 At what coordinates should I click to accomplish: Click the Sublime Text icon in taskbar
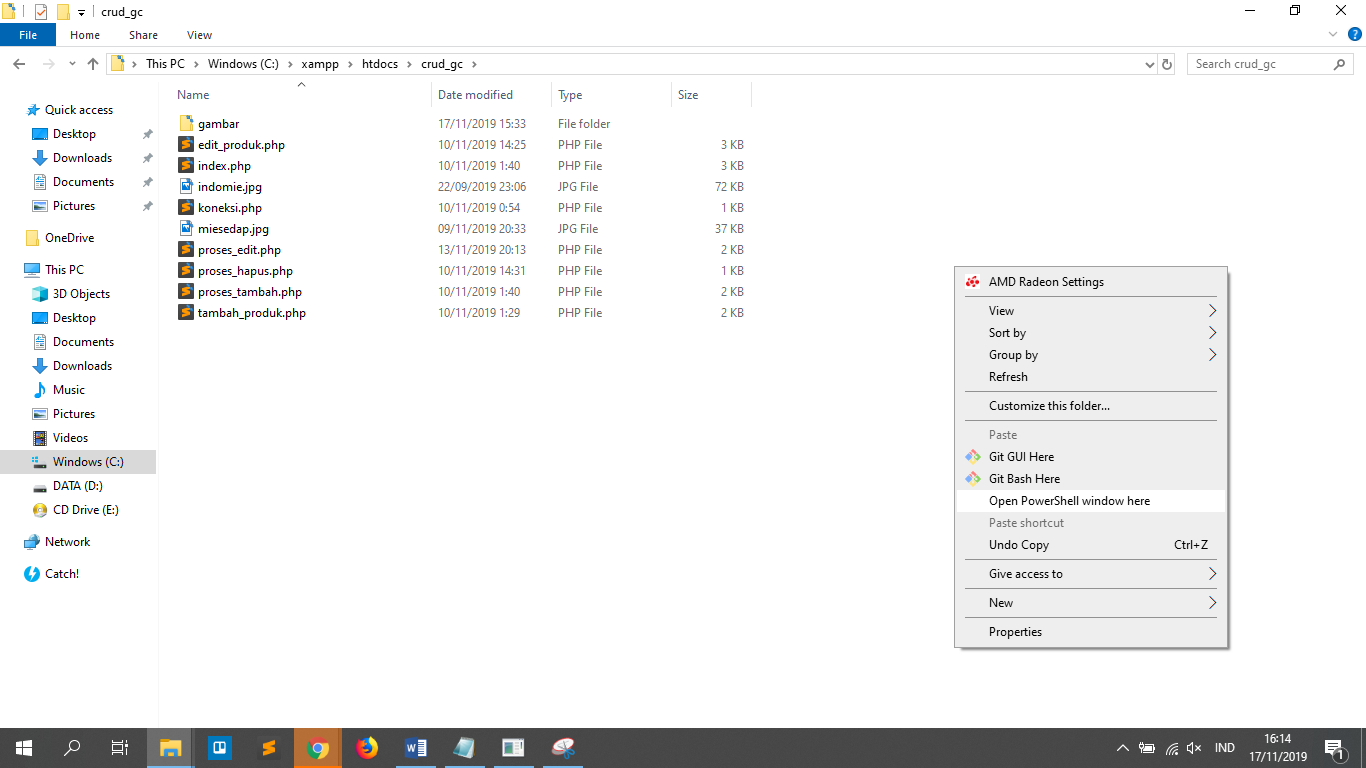268,748
